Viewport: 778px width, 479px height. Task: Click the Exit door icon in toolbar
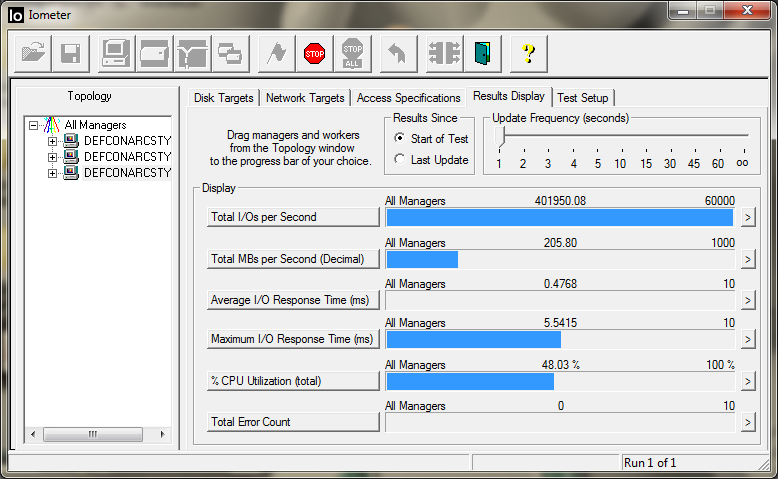click(484, 53)
